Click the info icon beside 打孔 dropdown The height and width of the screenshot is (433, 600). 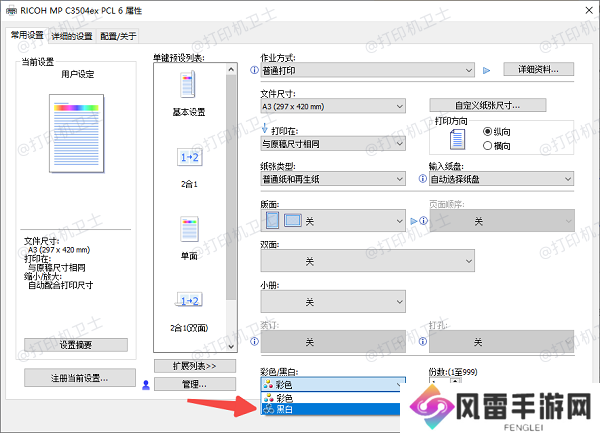pyautogui.click(x=423, y=341)
